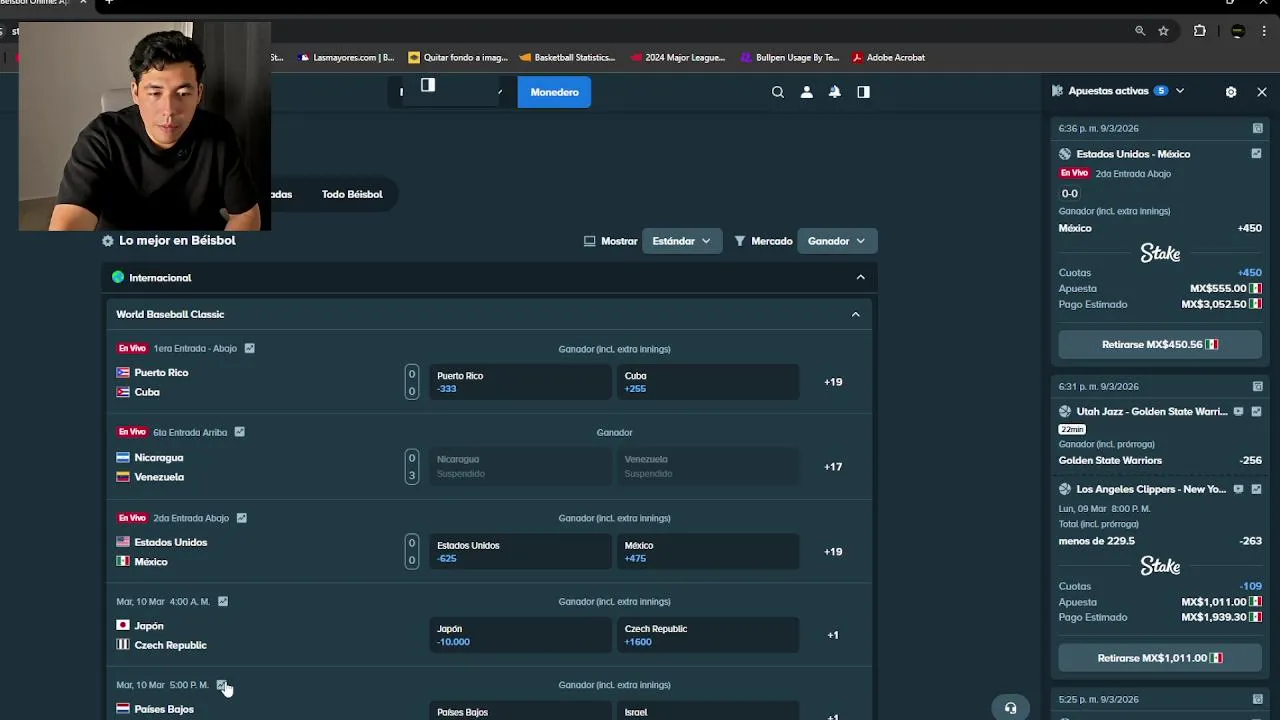The height and width of the screenshot is (720, 1280).
Task: Open stats chart icon for Puerto Rico - Cuba
Action: point(249,348)
